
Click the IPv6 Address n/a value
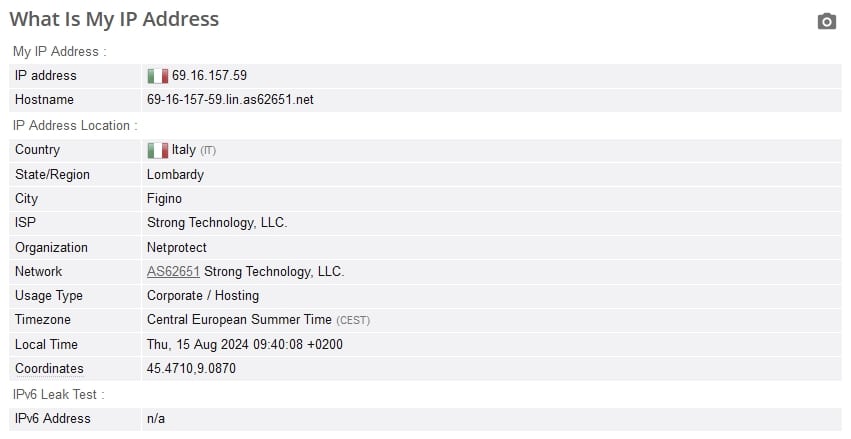pyautogui.click(x=156, y=419)
